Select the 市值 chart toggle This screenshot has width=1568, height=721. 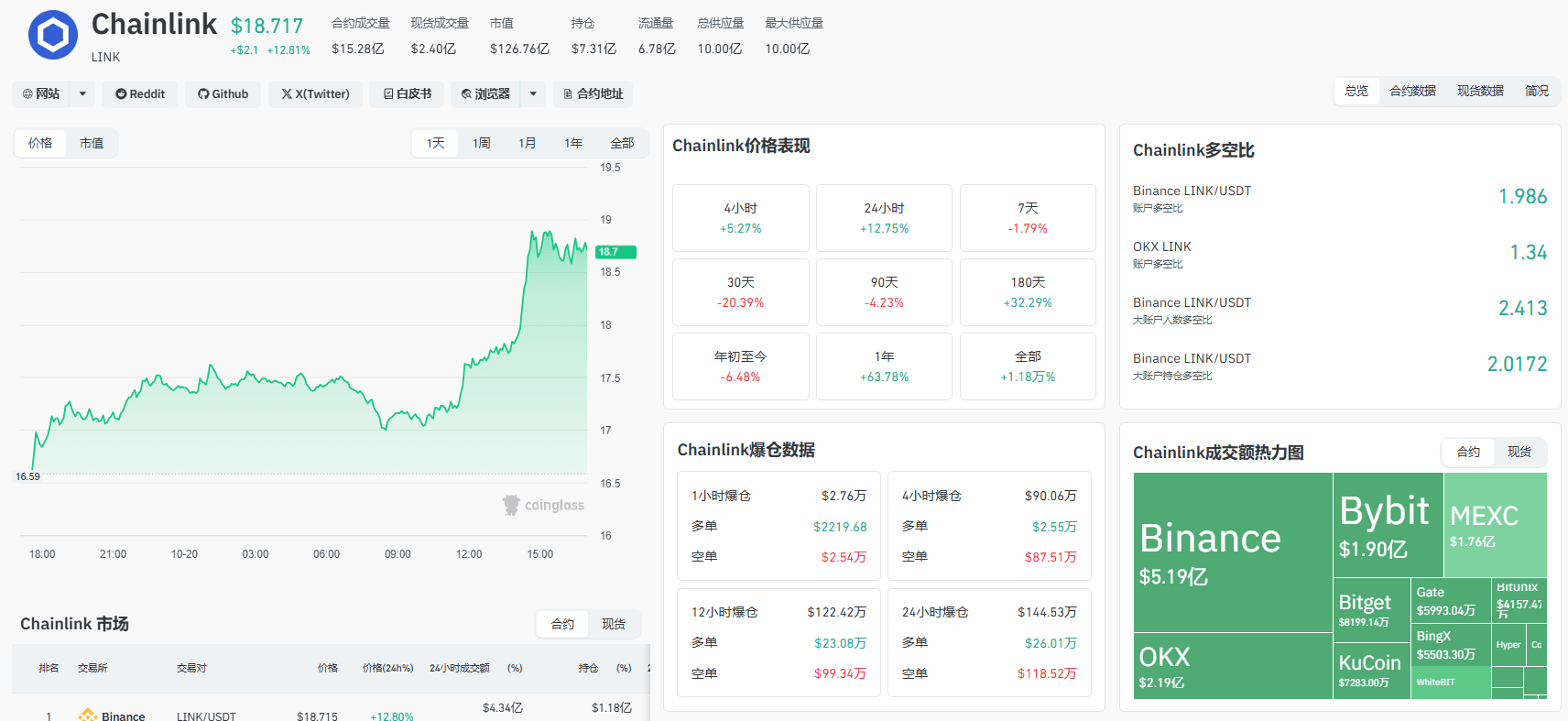pyautogui.click(x=92, y=143)
